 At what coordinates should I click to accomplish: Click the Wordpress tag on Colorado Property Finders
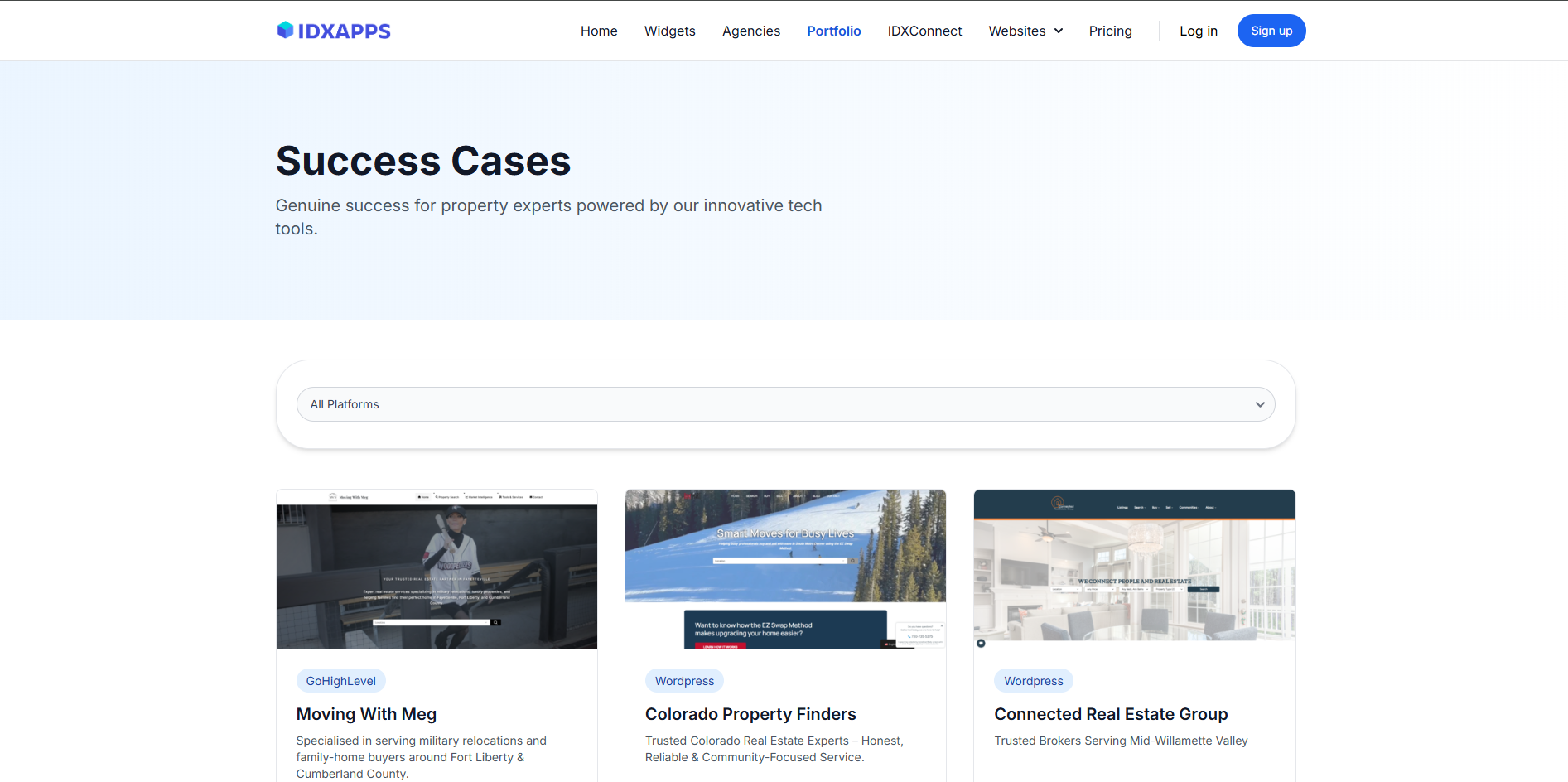pyautogui.click(x=684, y=681)
